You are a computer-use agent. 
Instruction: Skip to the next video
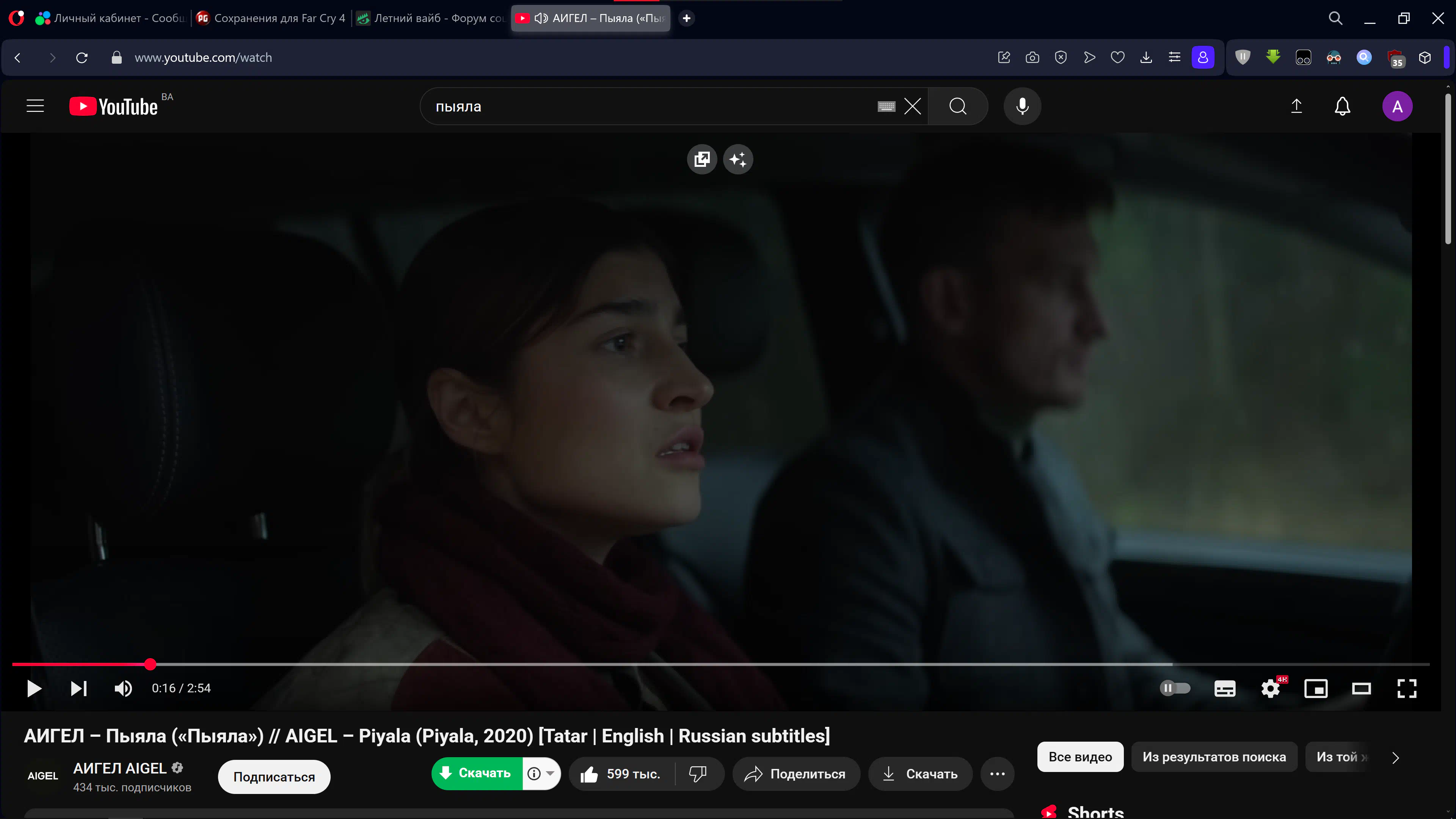[78, 689]
